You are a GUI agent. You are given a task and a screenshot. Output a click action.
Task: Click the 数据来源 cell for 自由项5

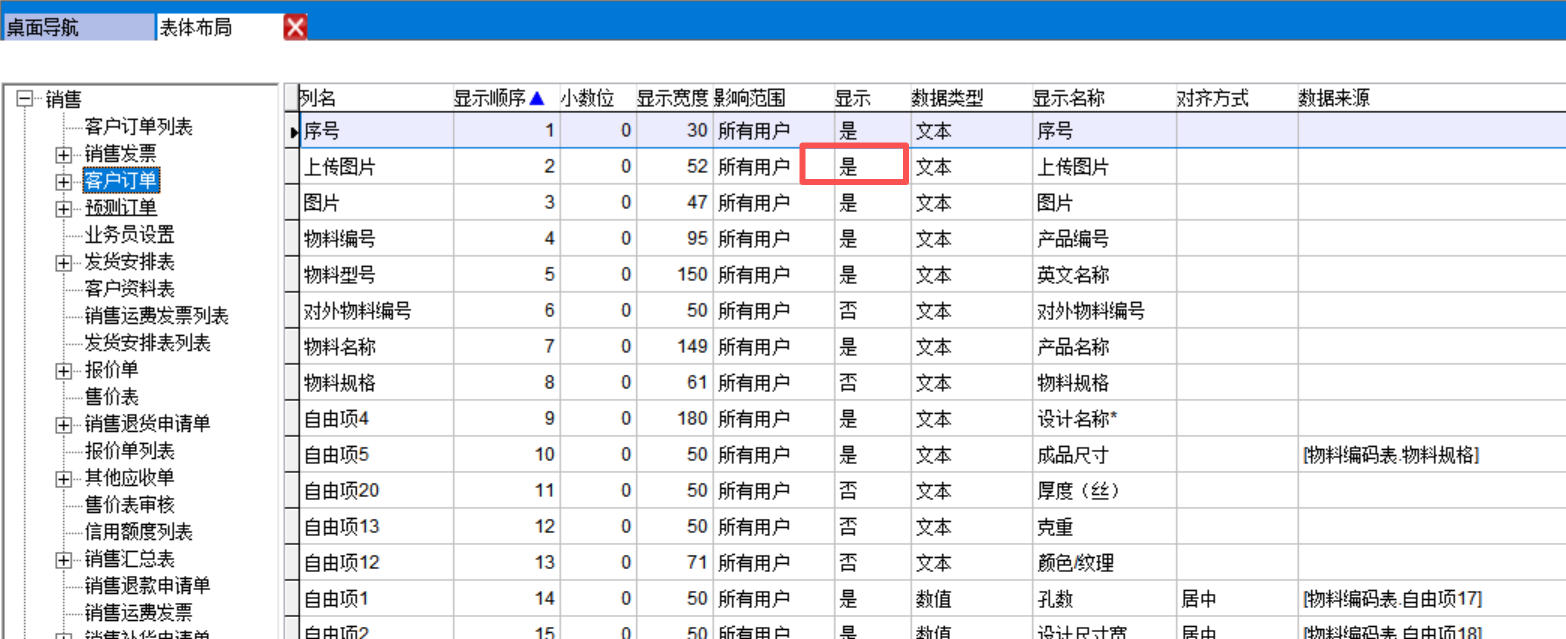[x=1391, y=455]
